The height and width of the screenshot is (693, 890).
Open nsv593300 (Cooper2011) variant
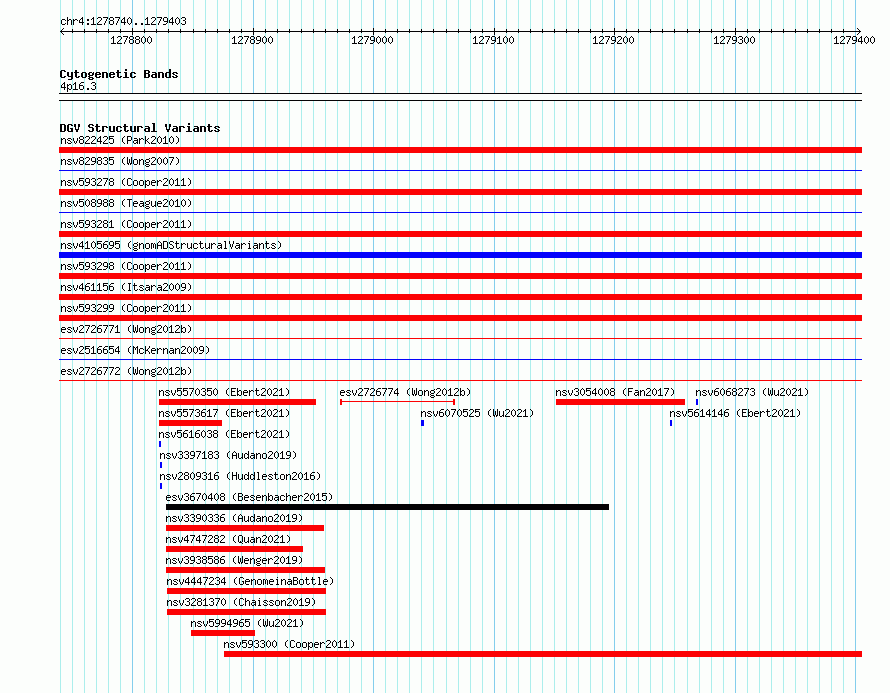pos(289,644)
